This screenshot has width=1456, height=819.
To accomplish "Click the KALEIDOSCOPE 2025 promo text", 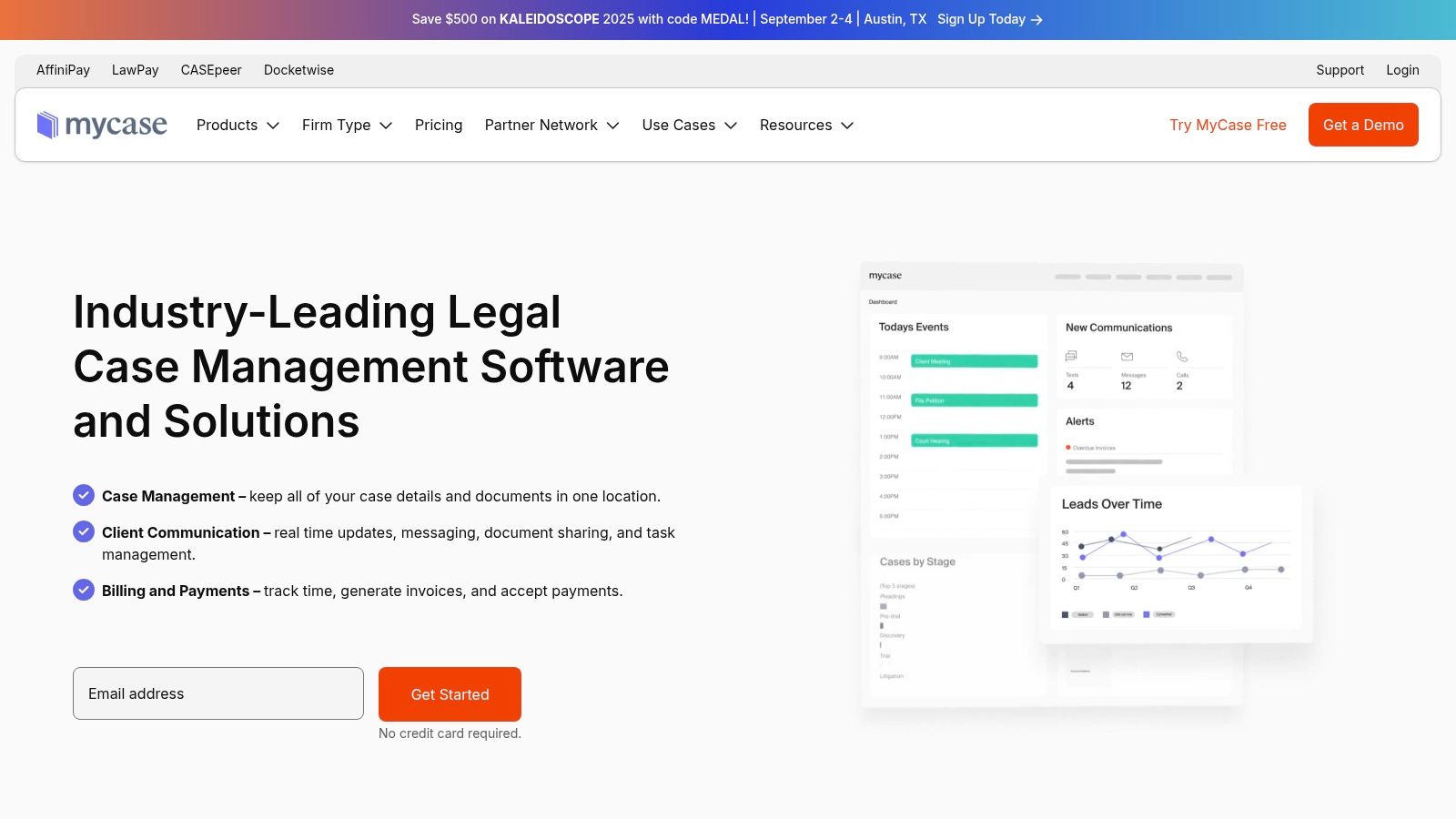I will pos(567,19).
